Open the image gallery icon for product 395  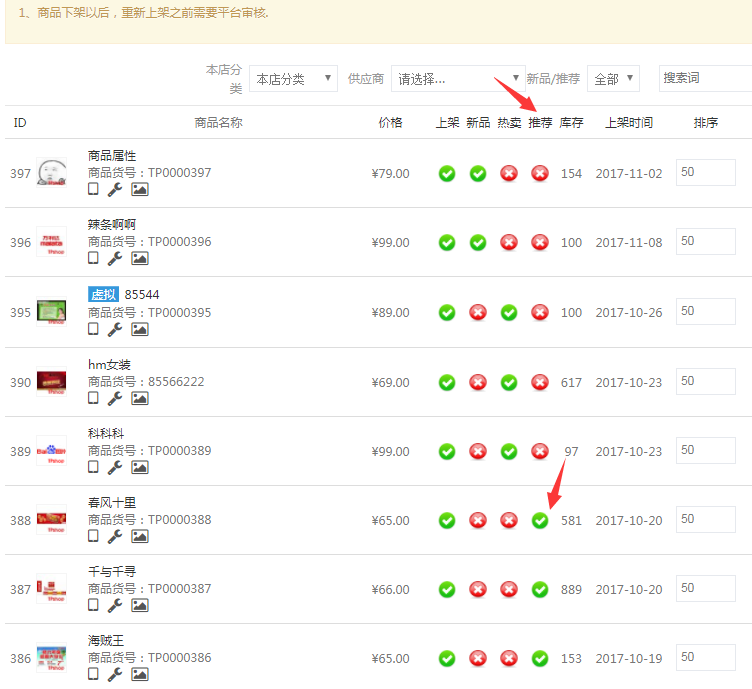pos(139,329)
